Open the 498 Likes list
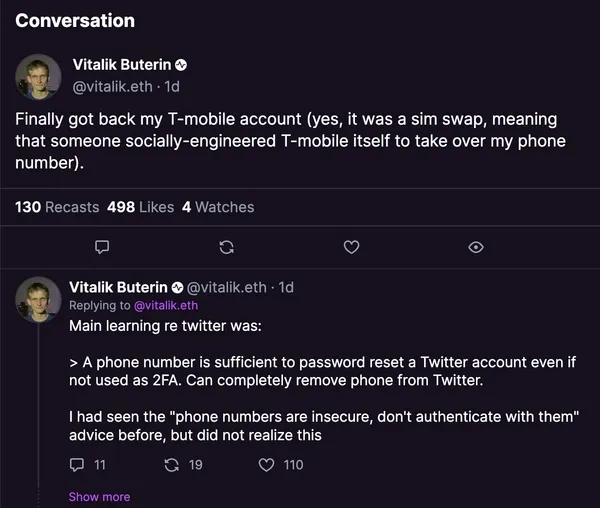The image size is (600, 508). pyautogui.click(x=140, y=207)
